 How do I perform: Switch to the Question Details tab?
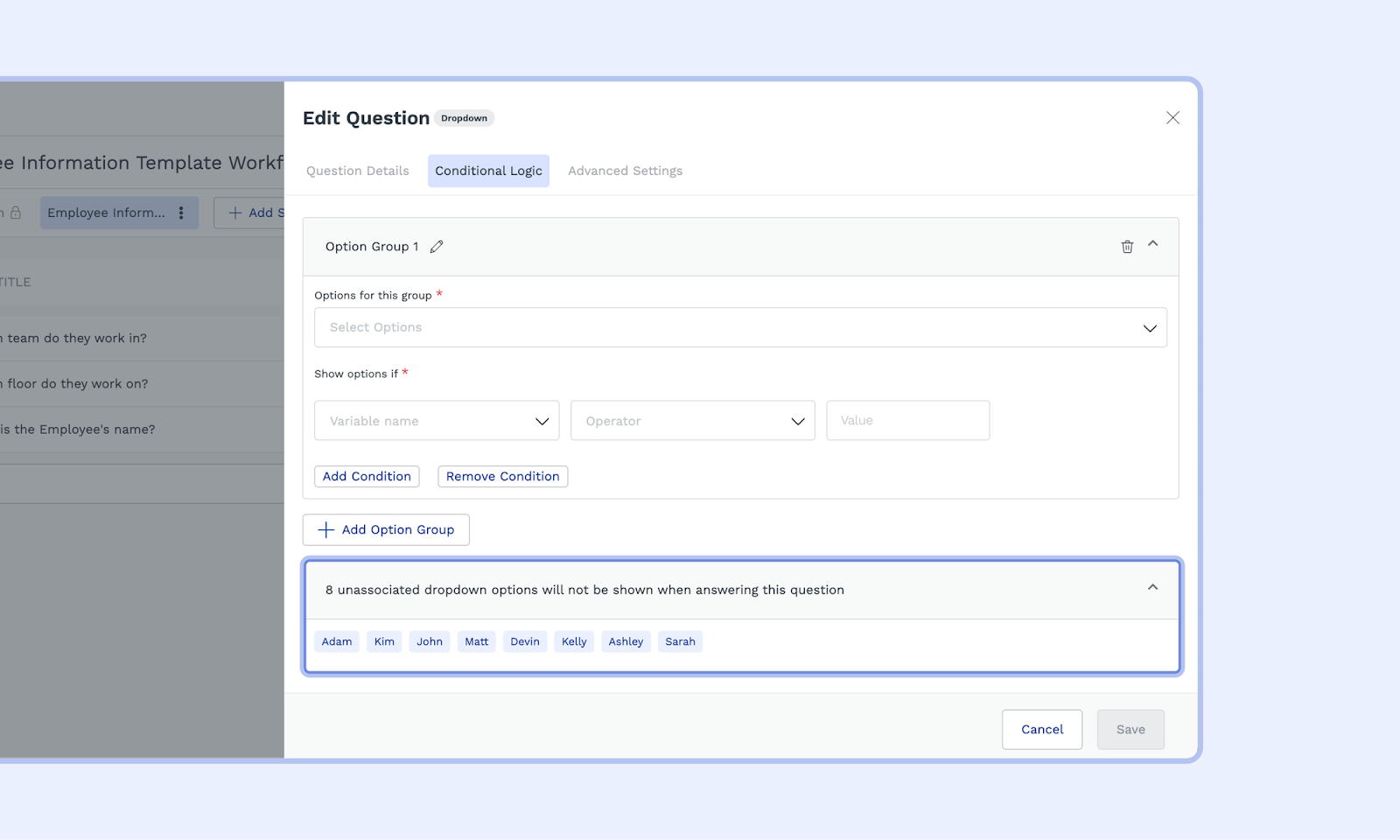(x=358, y=171)
